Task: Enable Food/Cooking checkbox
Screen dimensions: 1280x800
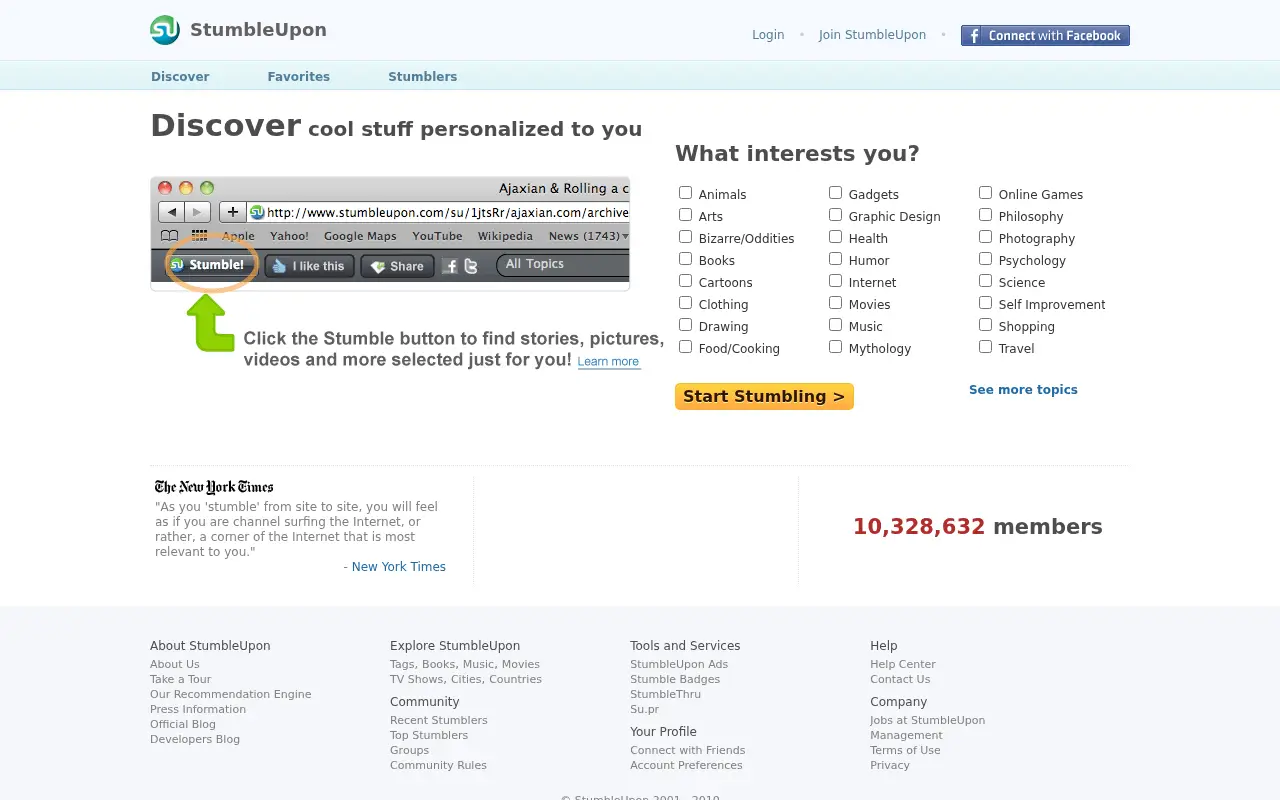Action: point(685,347)
